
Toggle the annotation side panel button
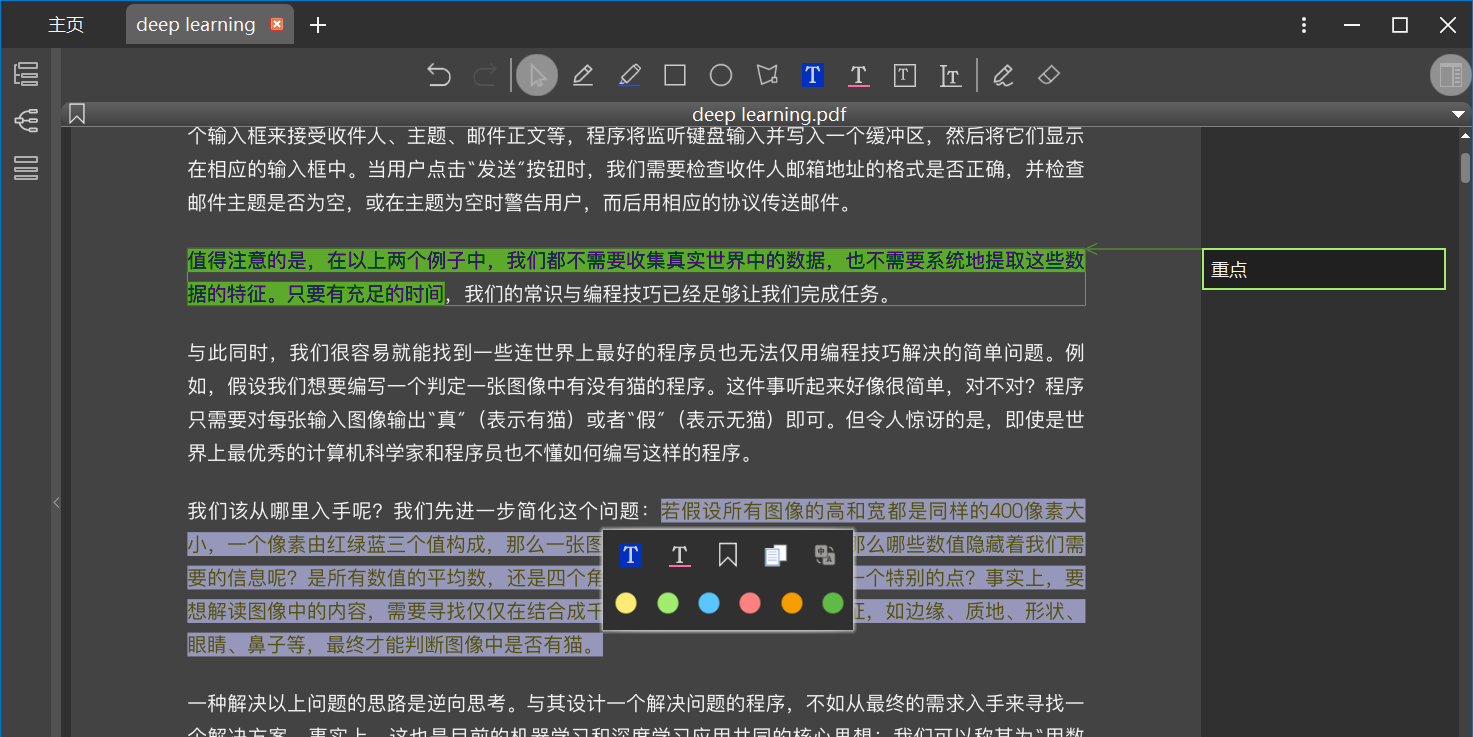coord(1450,75)
